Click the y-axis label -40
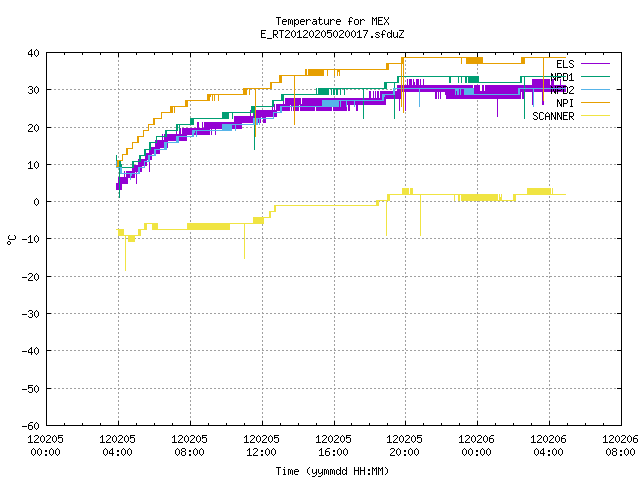The height and width of the screenshot is (480, 640). tap(31, 351)
